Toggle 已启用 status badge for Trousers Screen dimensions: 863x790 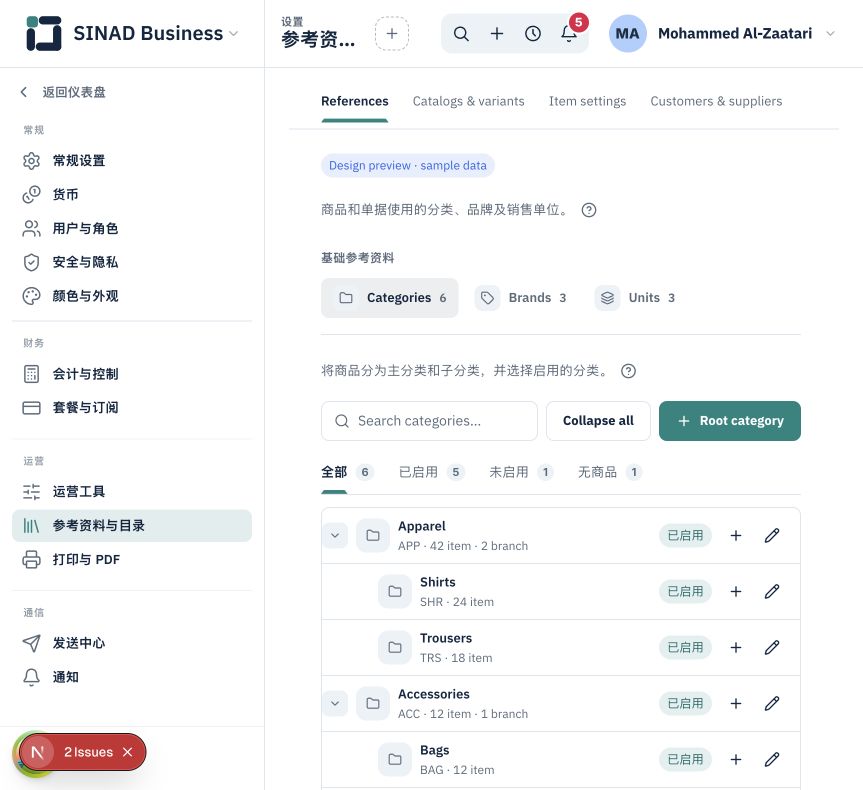point(685,647)
